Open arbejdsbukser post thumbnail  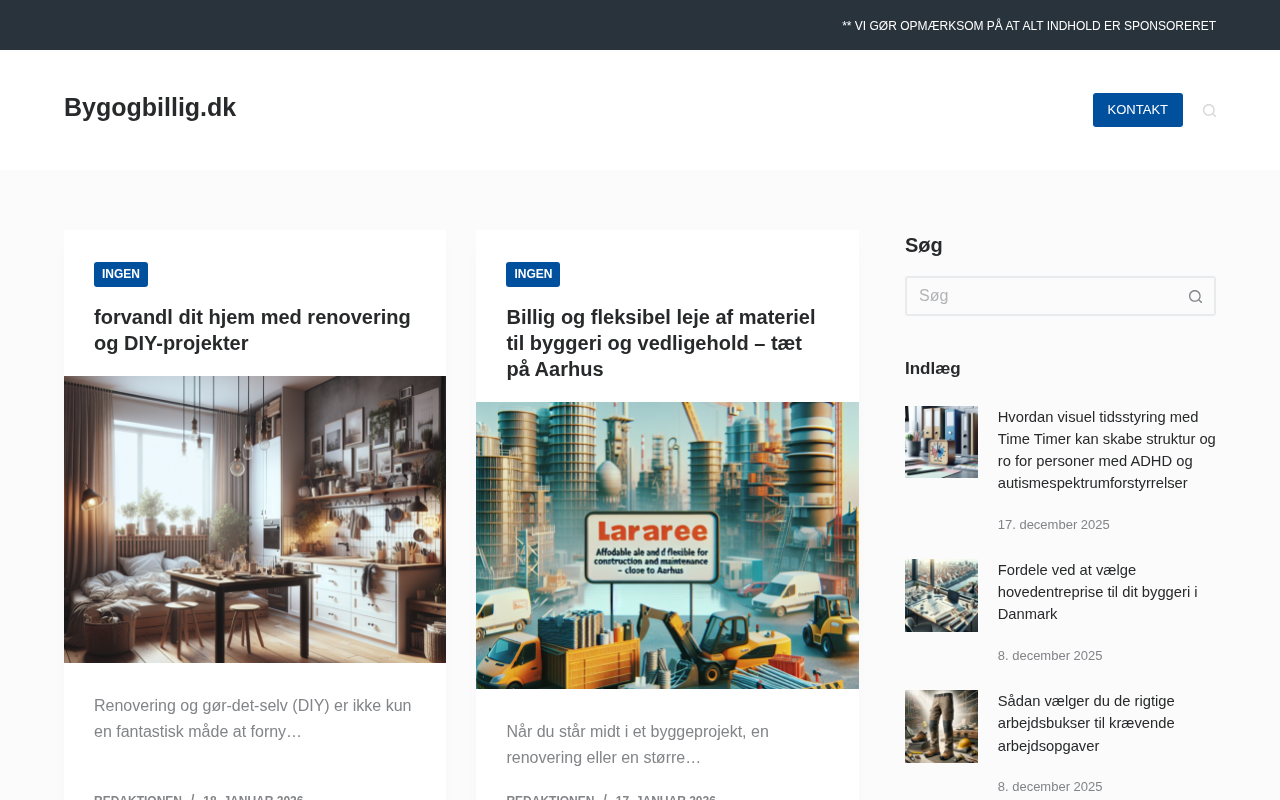(x=941, y=726)
